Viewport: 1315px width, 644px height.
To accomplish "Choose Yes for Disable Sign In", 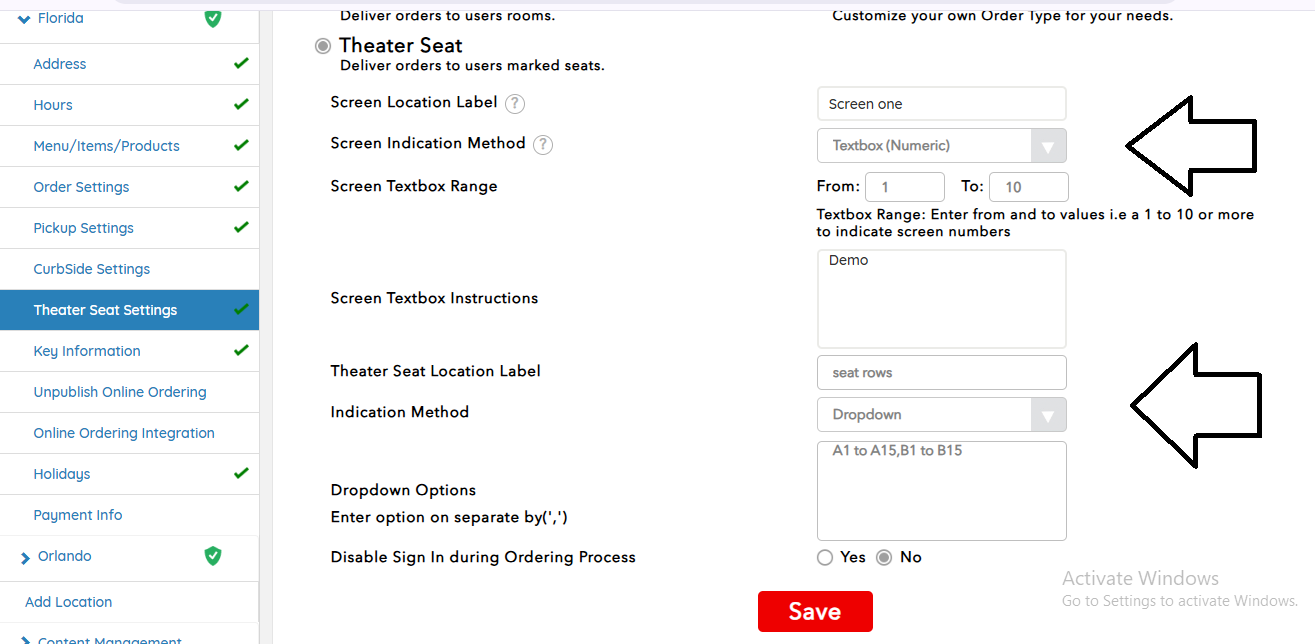I will 825,558.
